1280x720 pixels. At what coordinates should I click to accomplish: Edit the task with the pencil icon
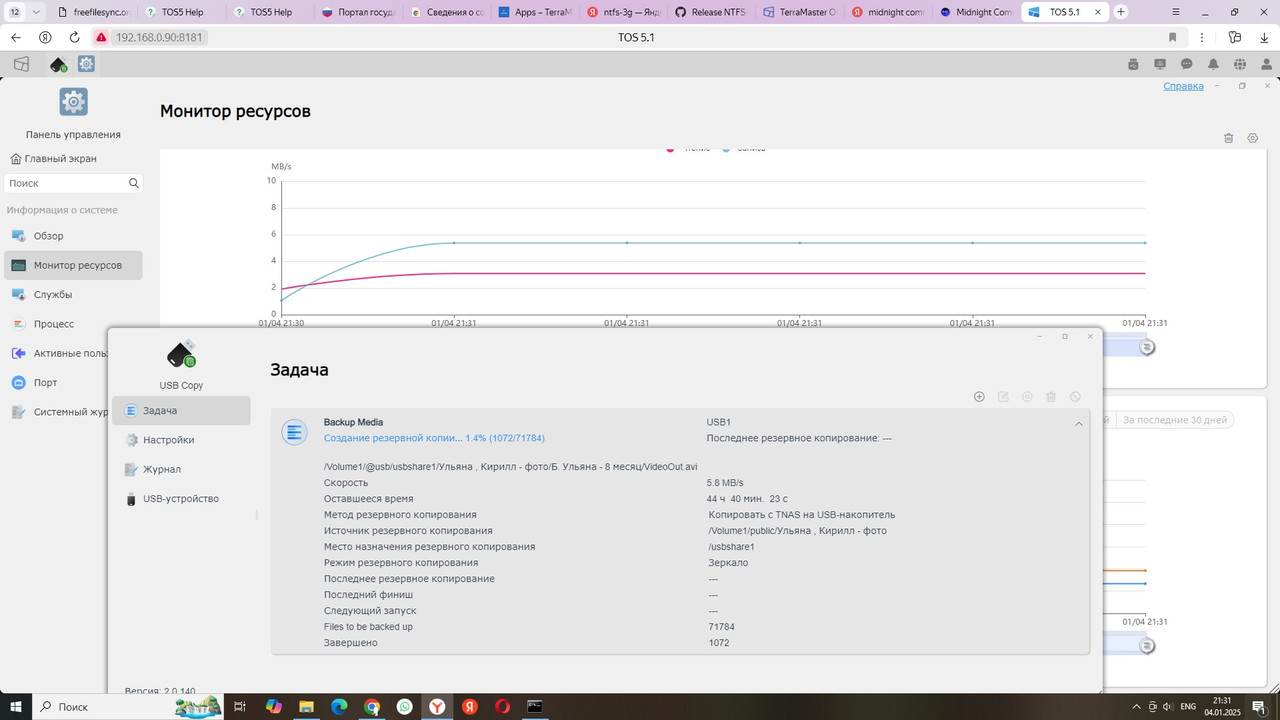(1003, 396)
